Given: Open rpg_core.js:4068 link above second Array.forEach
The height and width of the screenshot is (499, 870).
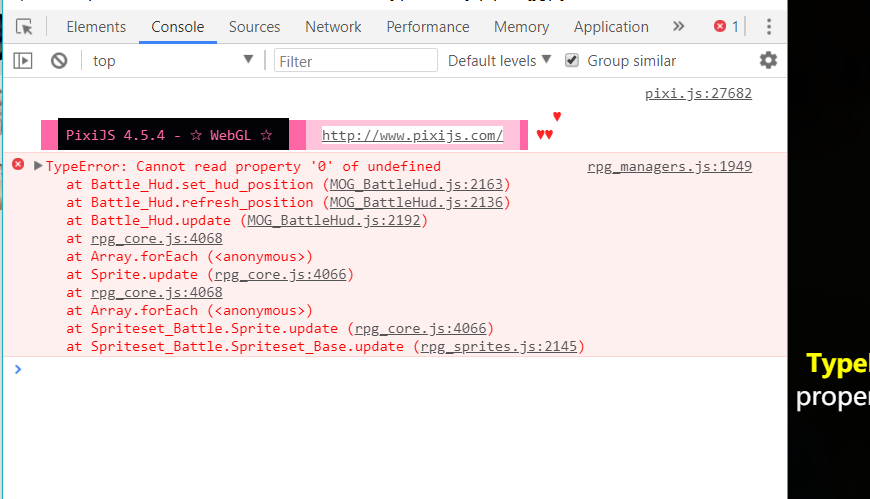Looking at the screenshot, I should 156,293.
